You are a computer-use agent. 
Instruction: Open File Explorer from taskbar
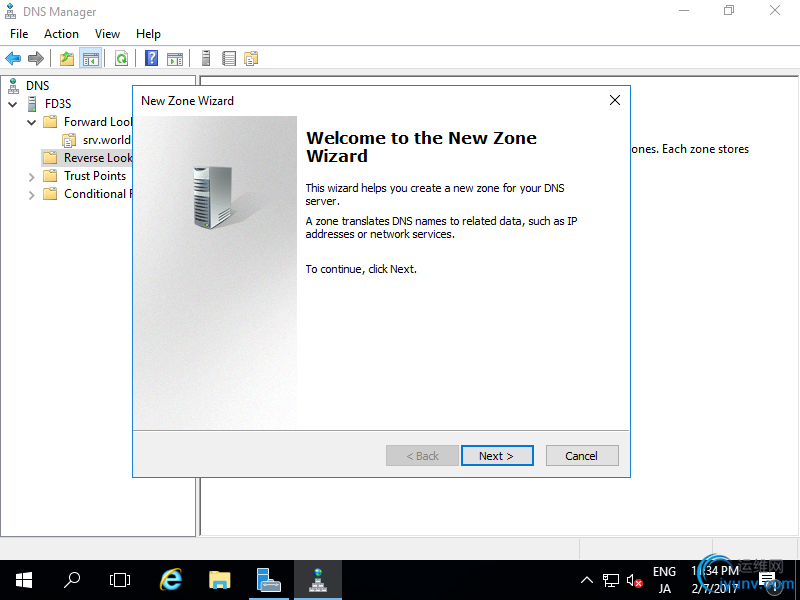[220, 580]
